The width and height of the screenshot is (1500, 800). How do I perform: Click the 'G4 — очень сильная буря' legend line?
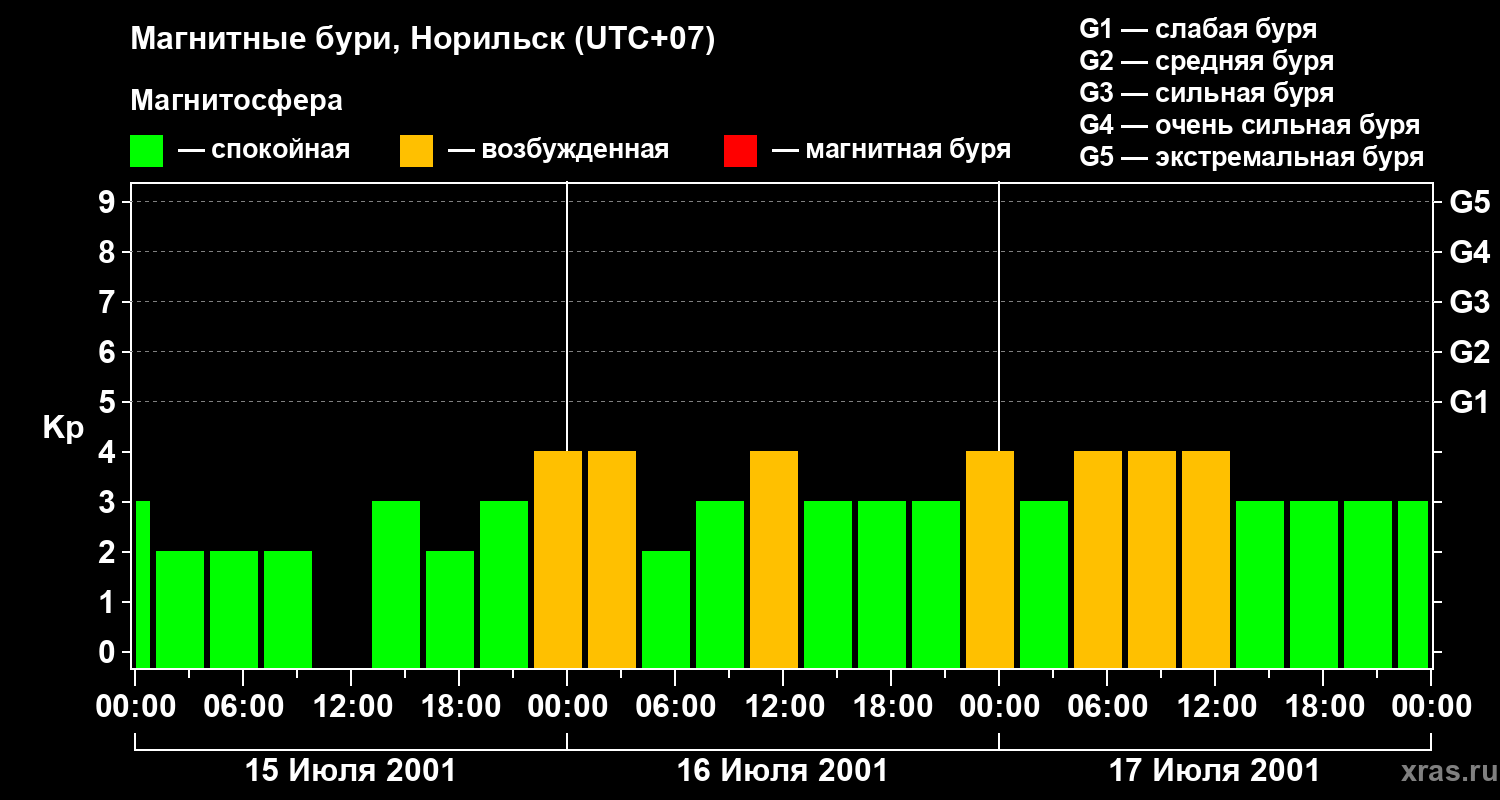tap(1250, 125)
